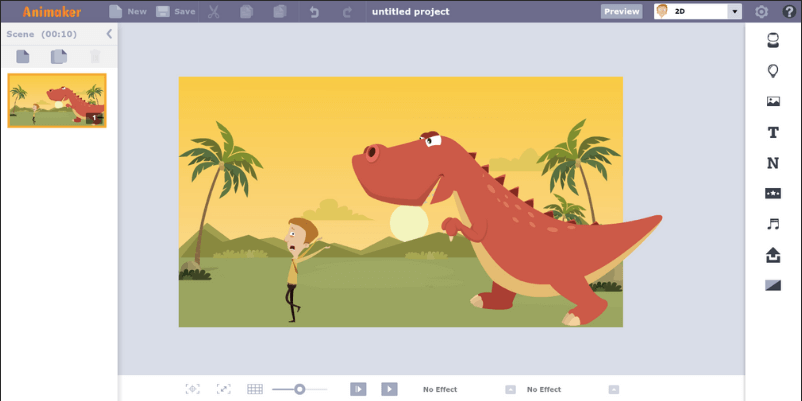This screenshot has height=401, width=802.
Task: Collapse the Scene panel
Action: (x=109, y=34)
